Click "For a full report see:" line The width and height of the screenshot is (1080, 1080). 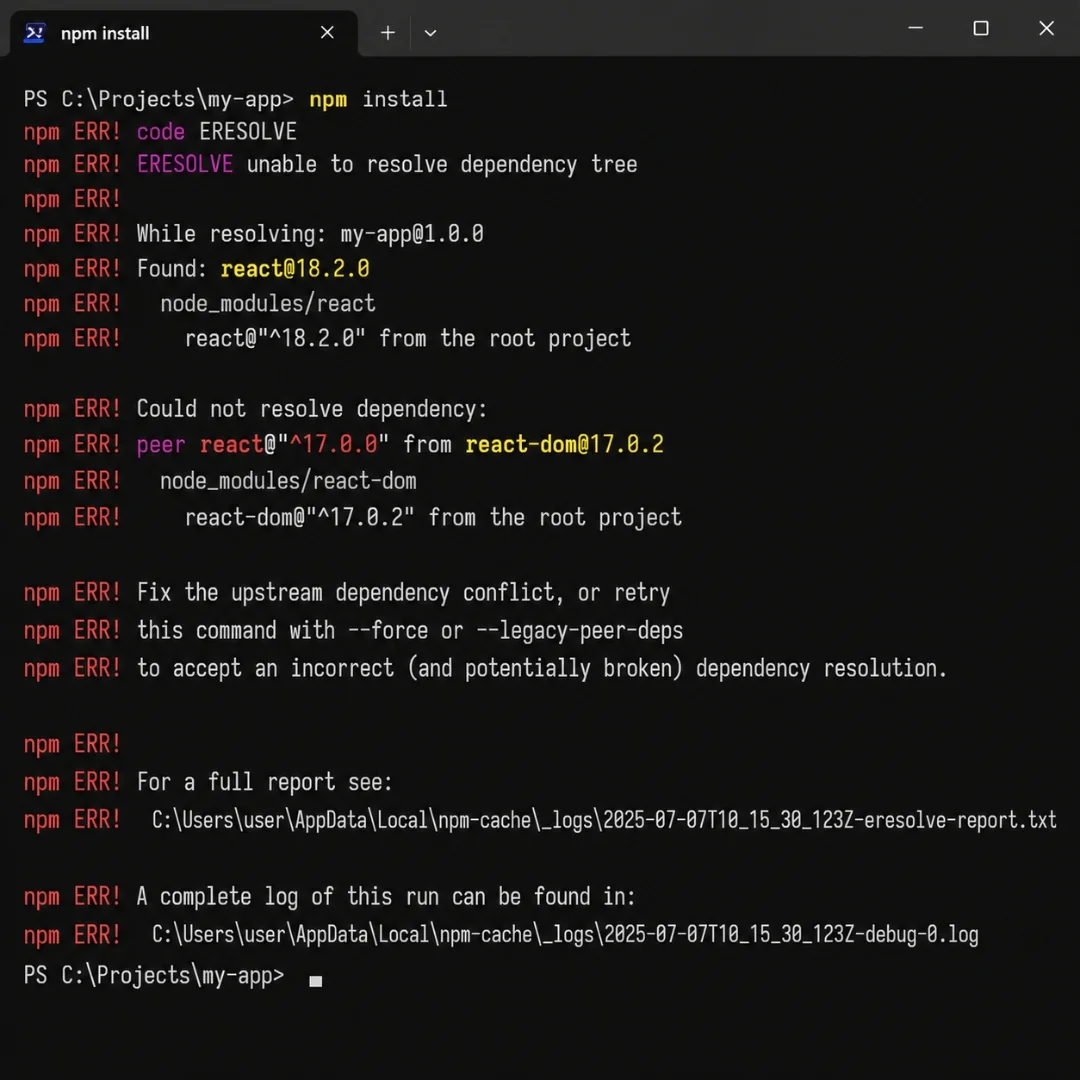click(x=264, y=782)
